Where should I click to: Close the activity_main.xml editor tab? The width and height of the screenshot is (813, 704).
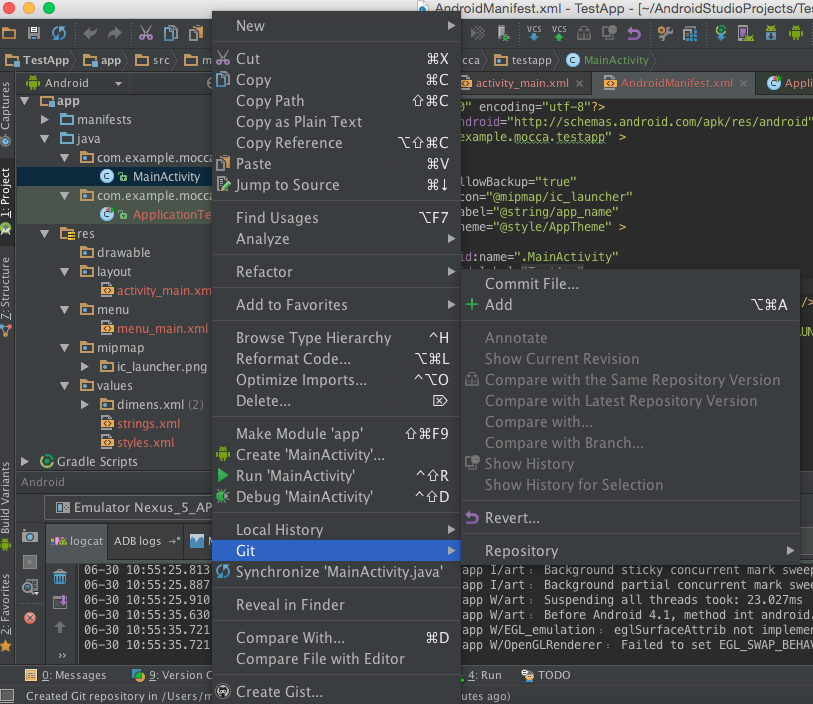click(x=579, y=83)
